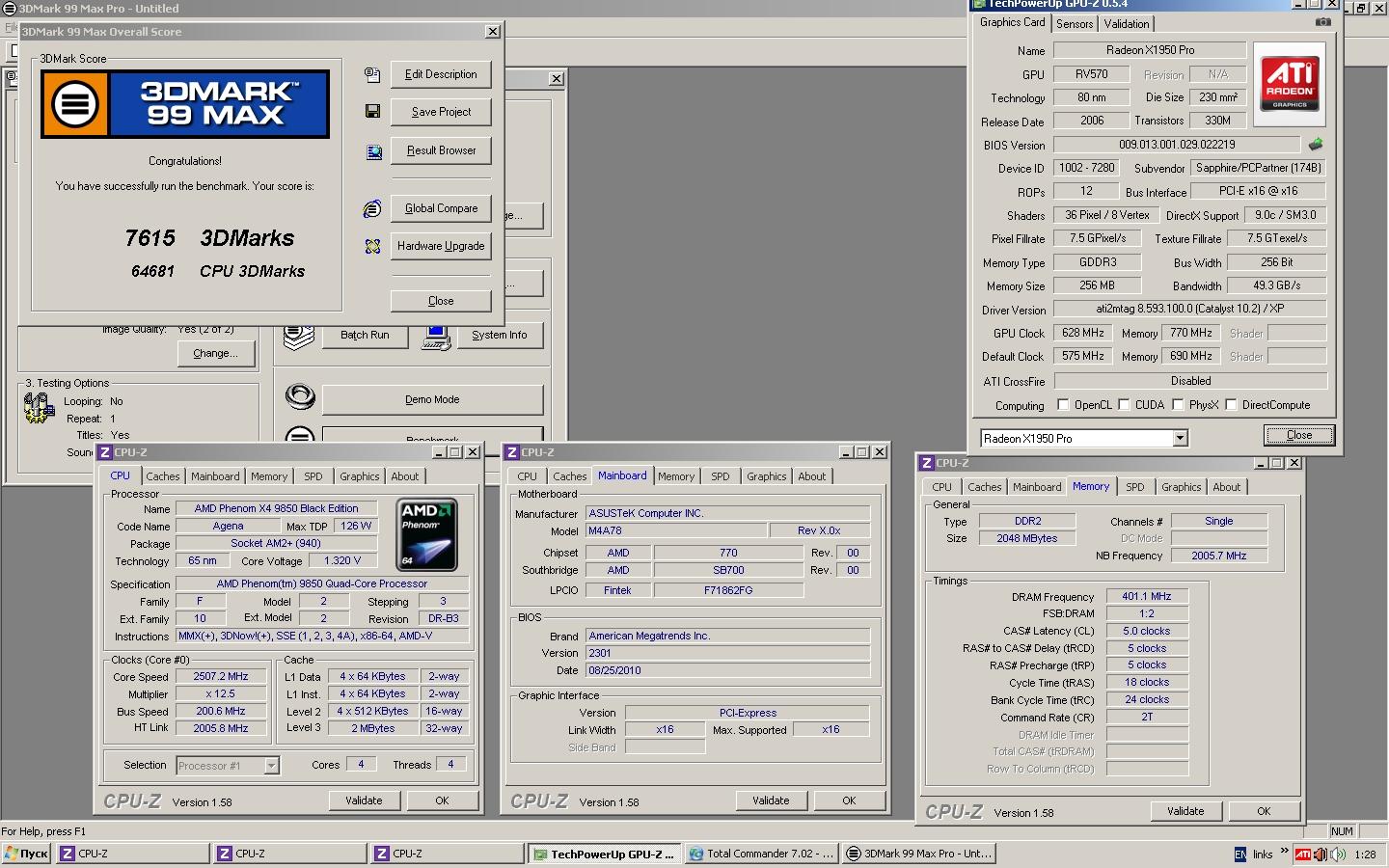Click the Global Compare button

click(x=441, y=208)
